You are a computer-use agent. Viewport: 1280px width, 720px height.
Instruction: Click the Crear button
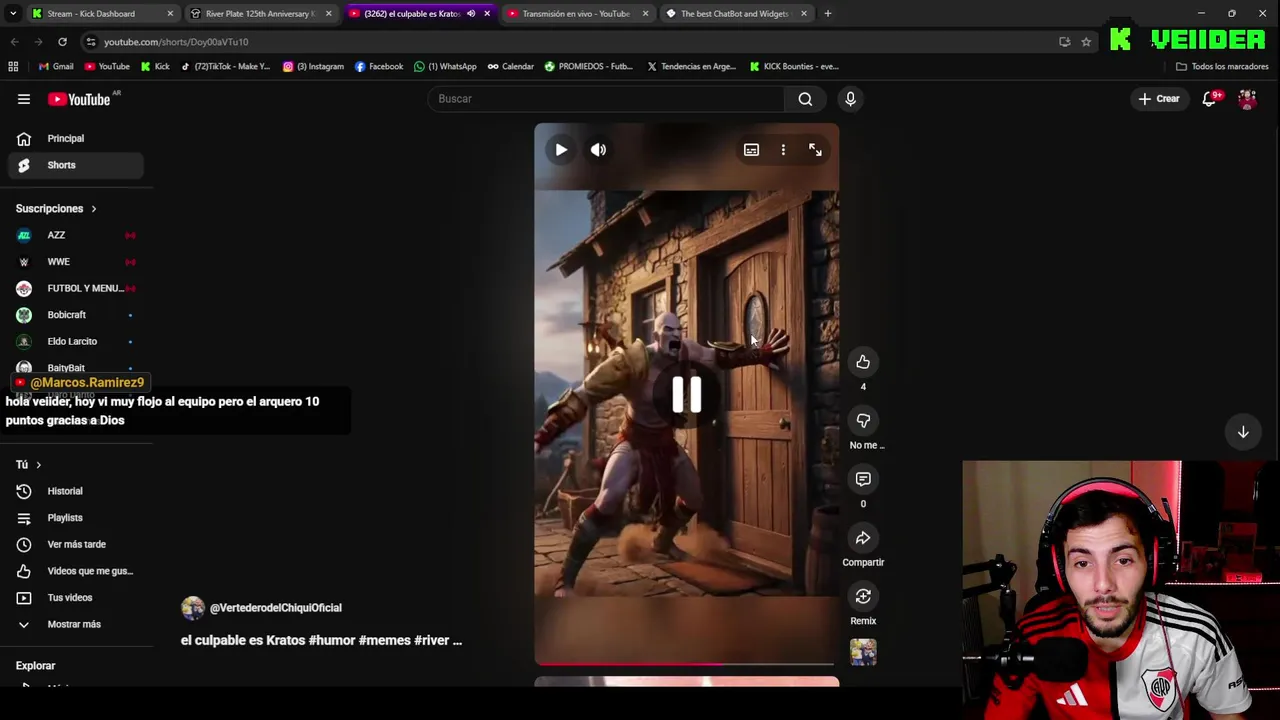coord(1159,99)
